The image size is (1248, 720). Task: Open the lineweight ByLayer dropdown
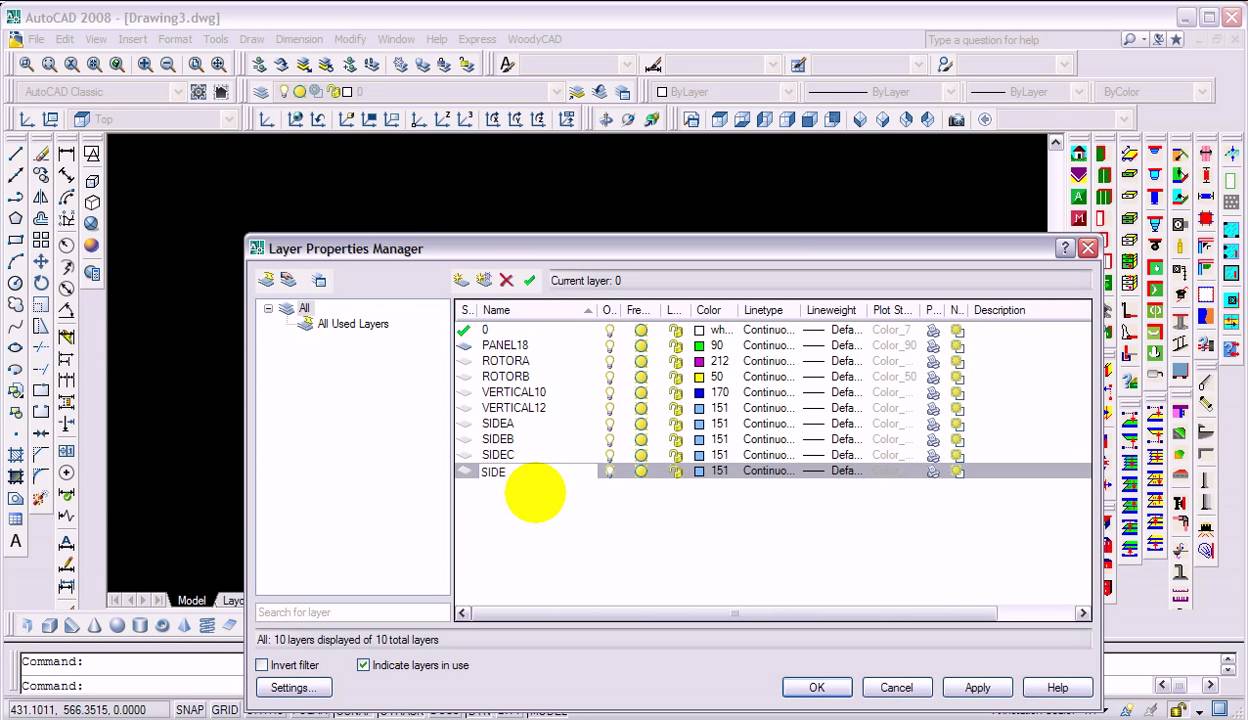tap(1078, 91)
